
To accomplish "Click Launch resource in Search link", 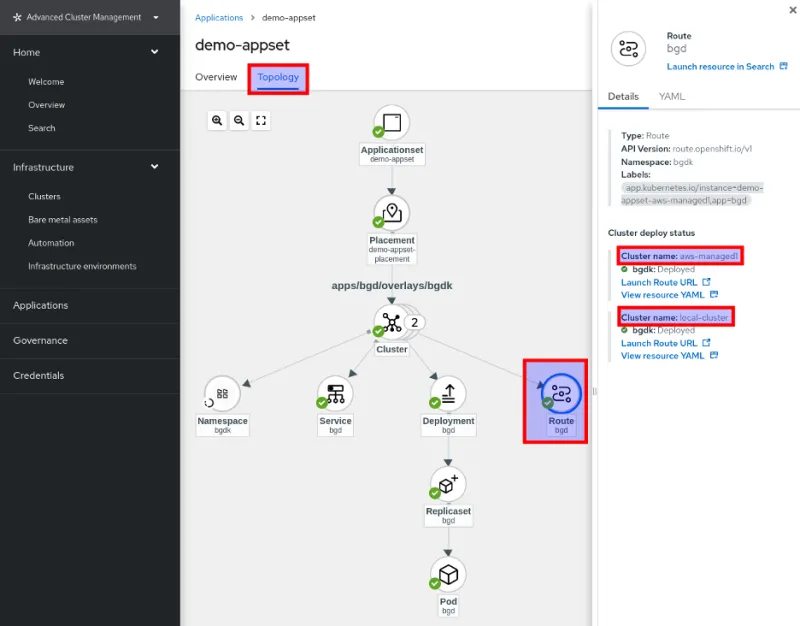I will click(720, 66).
